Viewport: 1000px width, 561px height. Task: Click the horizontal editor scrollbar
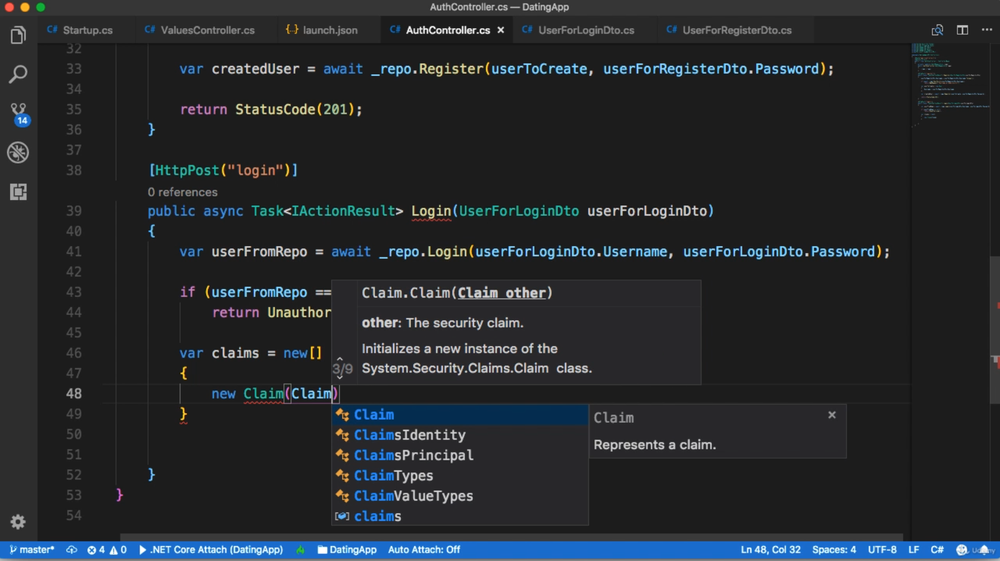tap(511, 537)
